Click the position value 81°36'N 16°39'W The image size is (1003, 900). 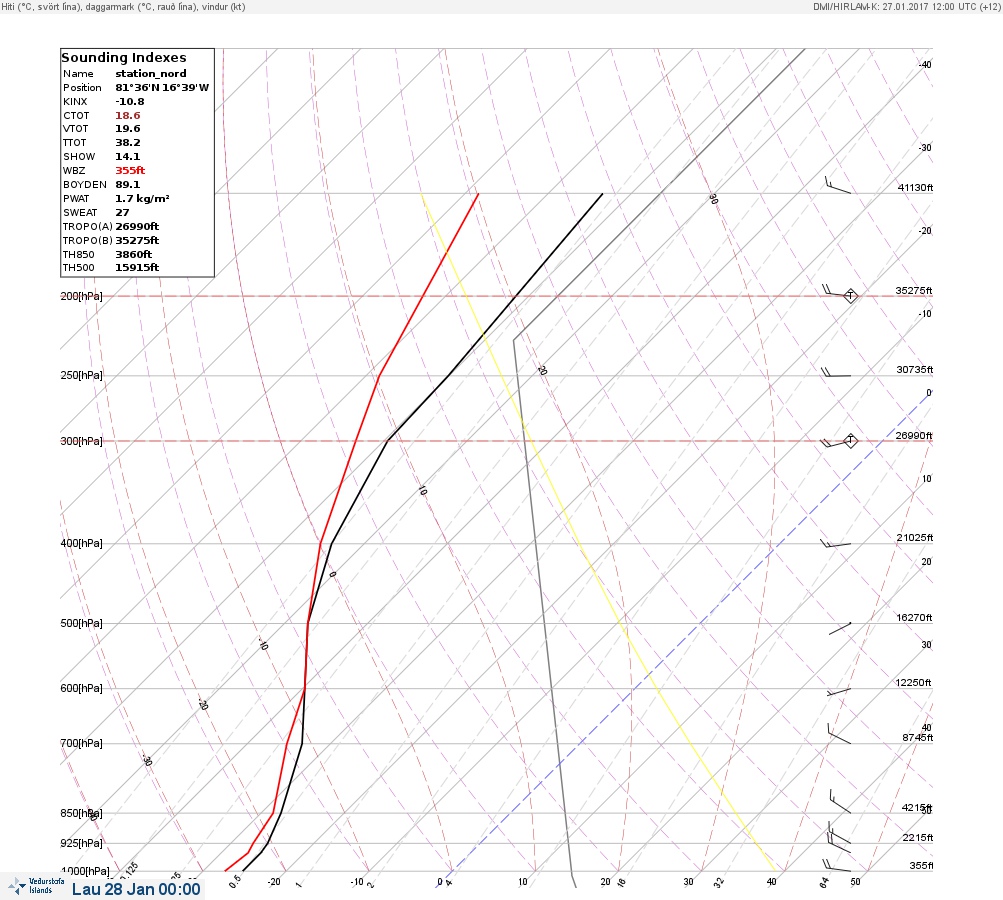[162, 88]
